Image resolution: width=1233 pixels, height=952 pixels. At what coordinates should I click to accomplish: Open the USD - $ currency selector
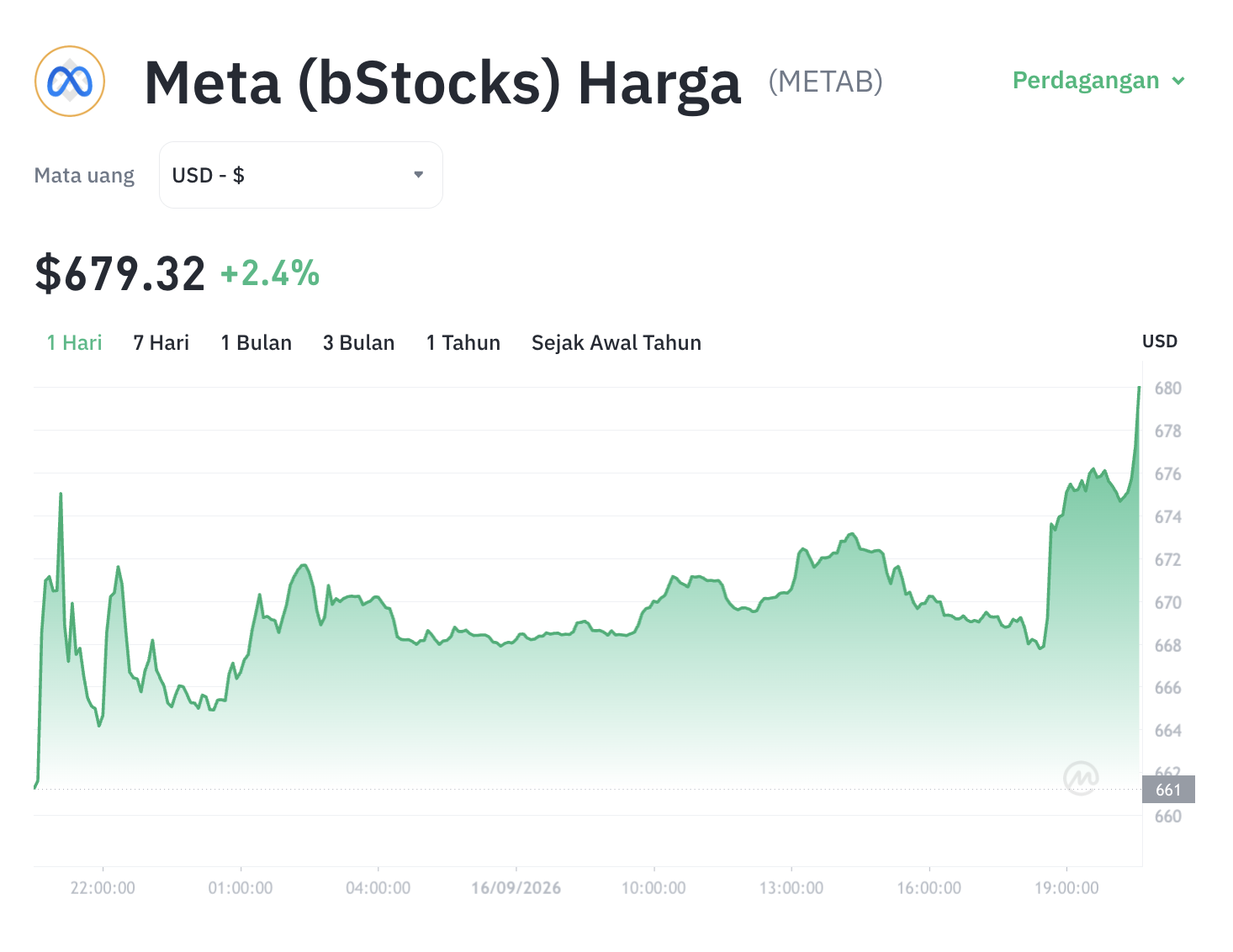[301, 175]
